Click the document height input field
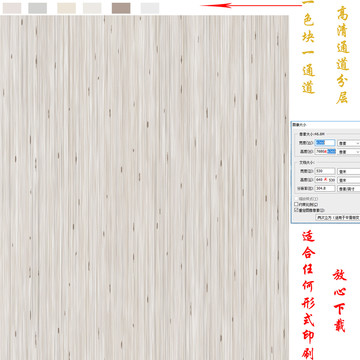360x360 pixels. click(325, 180)
